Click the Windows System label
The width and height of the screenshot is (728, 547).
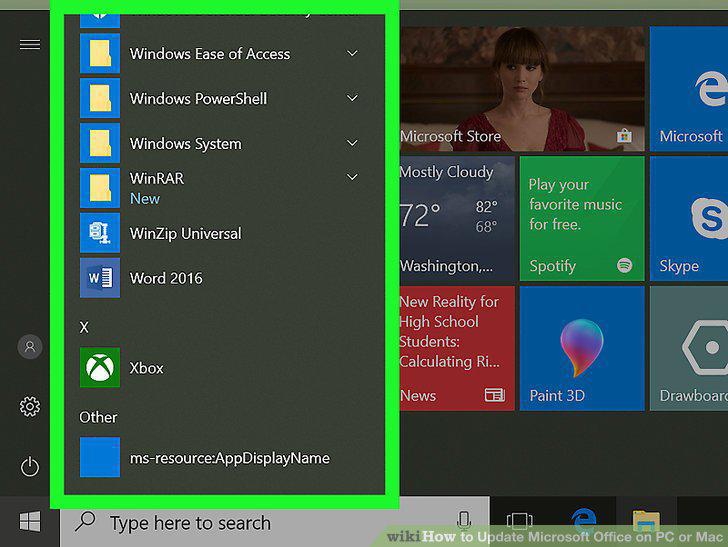186,143
